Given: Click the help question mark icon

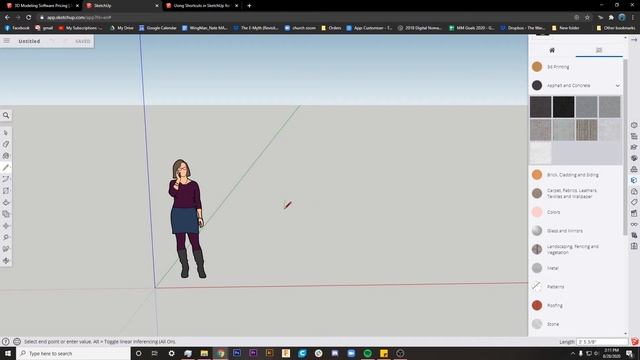Looking at the screenshot, I should click(5, 342).
